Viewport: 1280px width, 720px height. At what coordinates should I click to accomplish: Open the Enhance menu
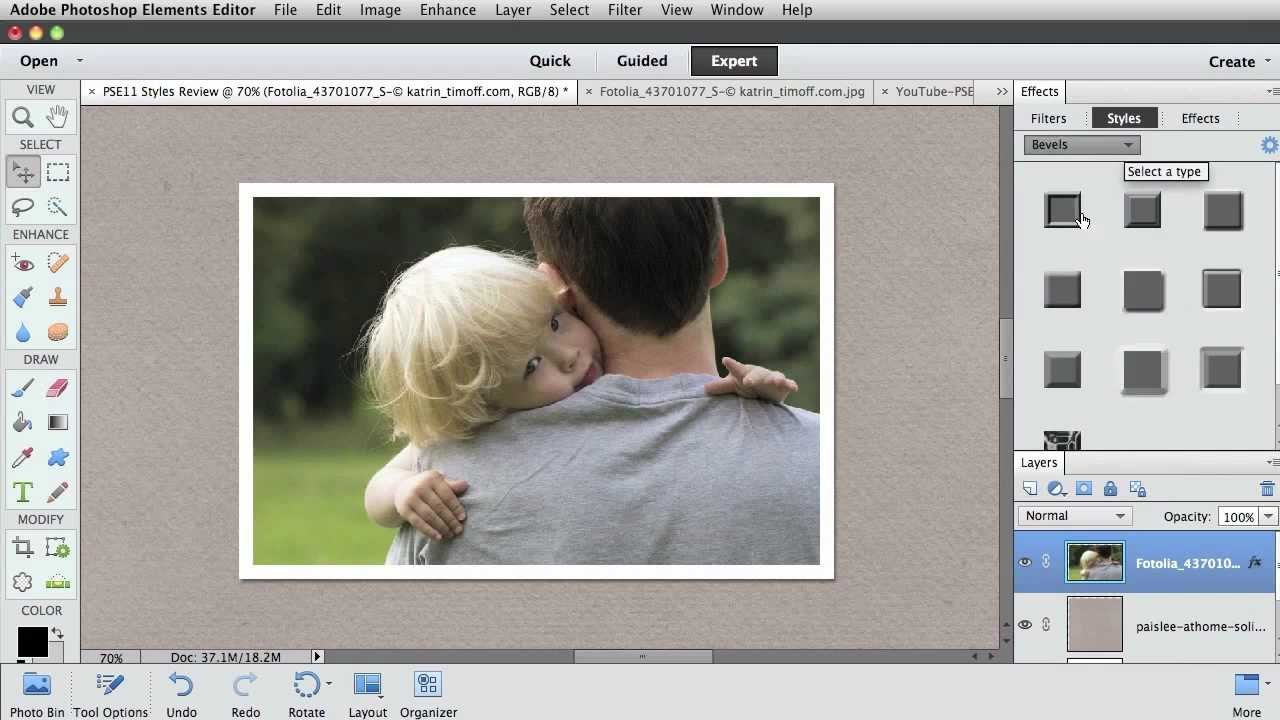tap(448, 10)
